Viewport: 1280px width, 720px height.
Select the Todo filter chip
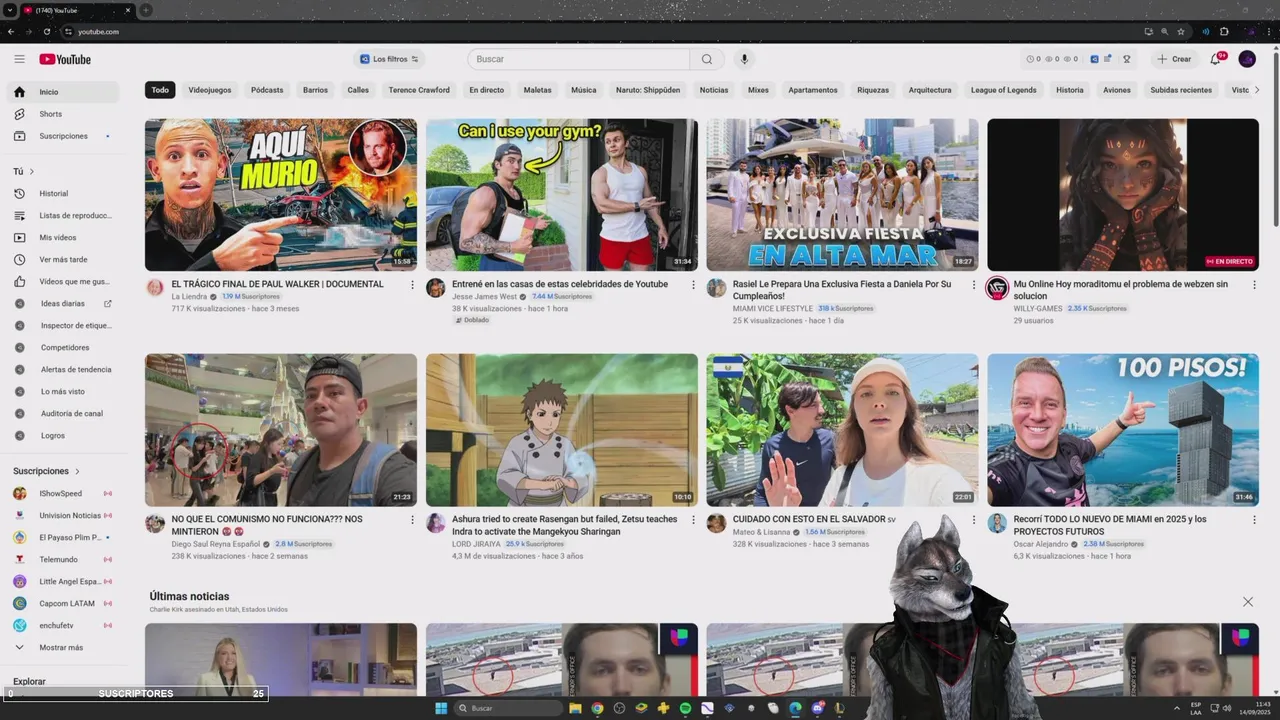click(x=160, y=90)
